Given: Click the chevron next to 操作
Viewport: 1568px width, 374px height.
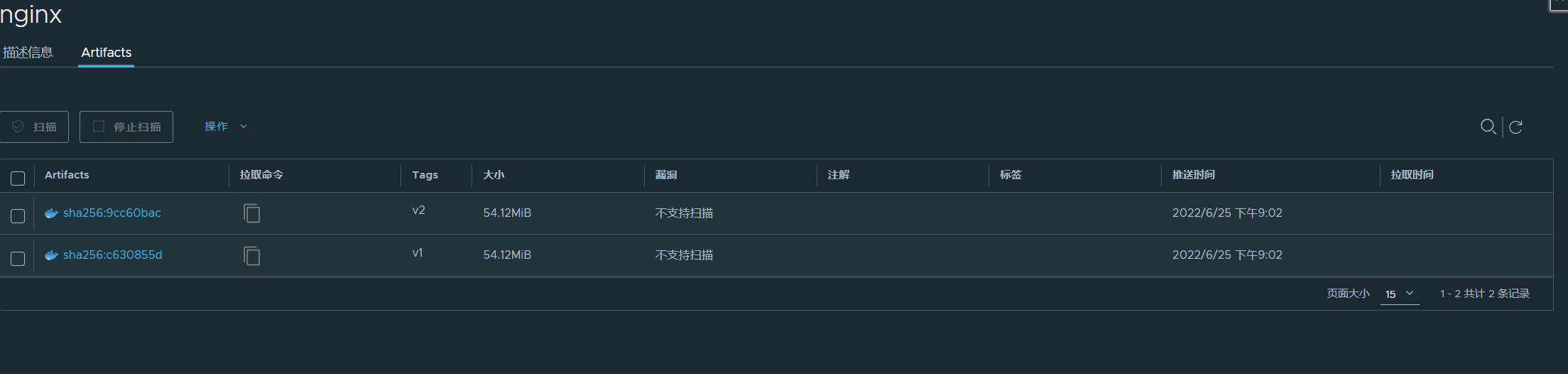Looking at the screenshot, I should (x=244, y=127).
